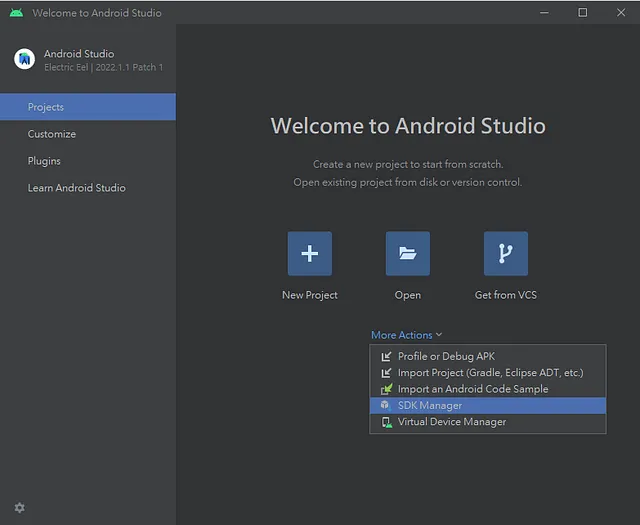Screen dimensions: 640x525
Task: Click the Get from VCS branch icon
Action: pyautogui.click(x=506, y=254)
